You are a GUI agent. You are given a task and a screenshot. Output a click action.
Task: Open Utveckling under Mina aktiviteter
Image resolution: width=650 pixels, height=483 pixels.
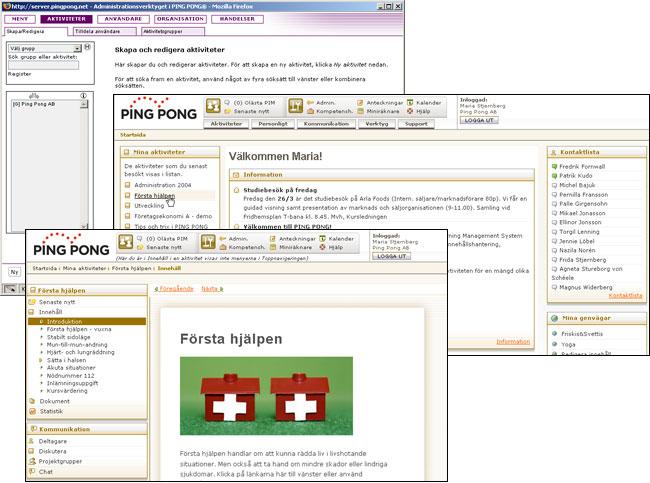click(149, 206)
